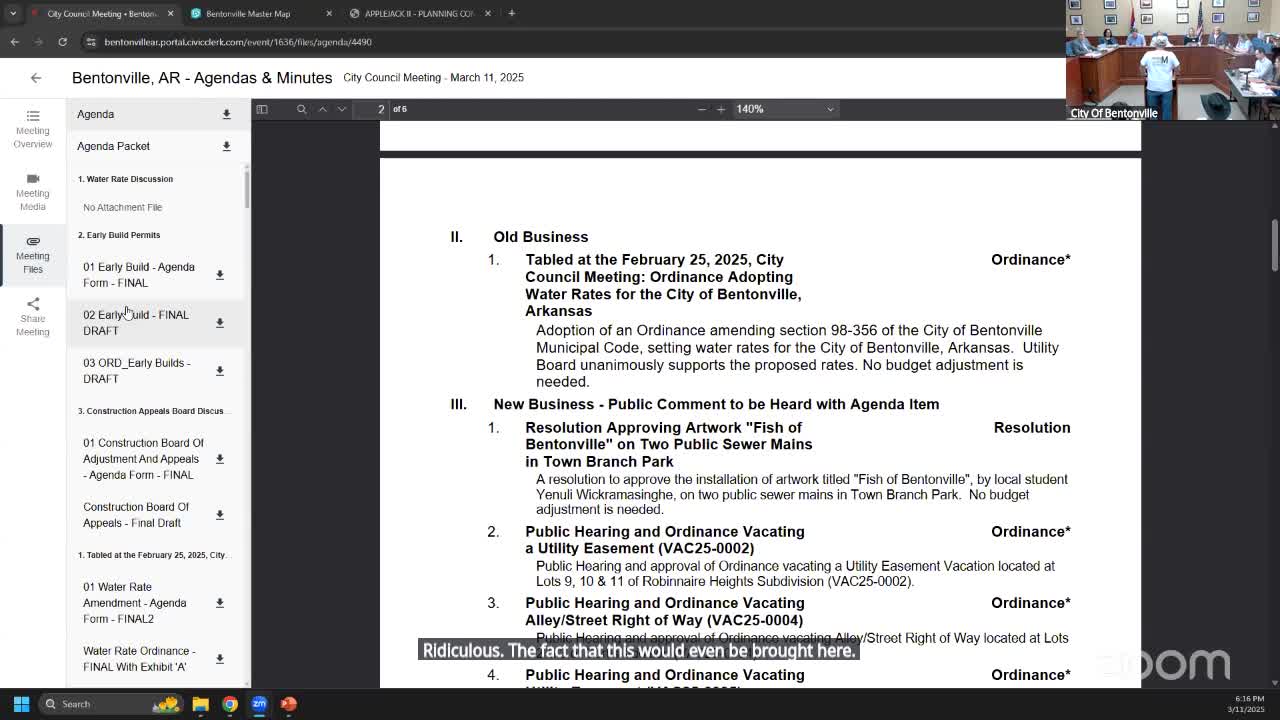
Task: Open 01 Construction Board Of Adjustment And Appeals form
Action: pyautogui.click(x=143, y=459)
